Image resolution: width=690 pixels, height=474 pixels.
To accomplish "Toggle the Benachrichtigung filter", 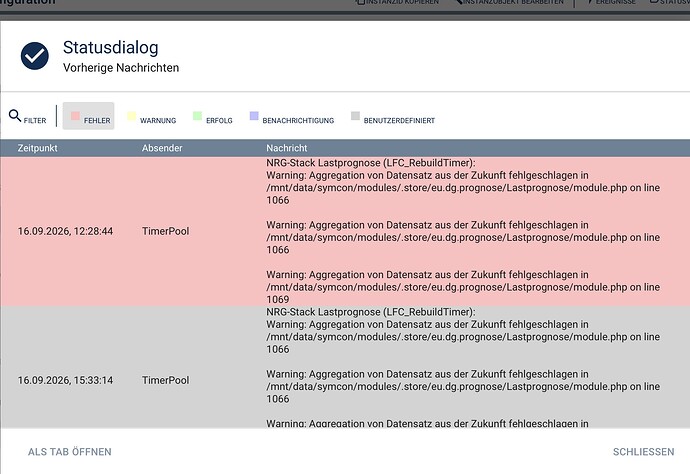I will point(292,116).
